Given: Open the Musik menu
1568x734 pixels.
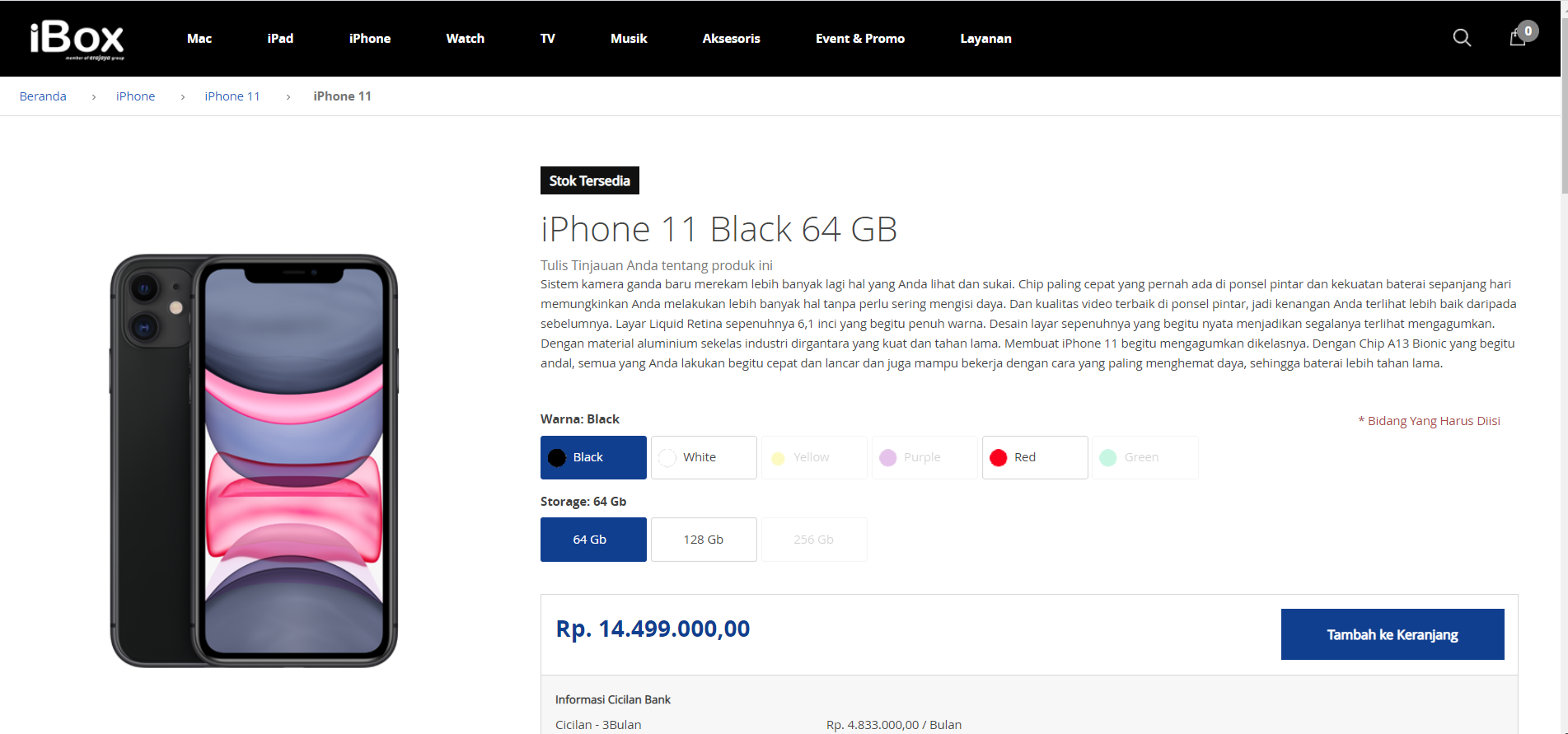Looking at the screenshot, I should [x=629, y=39].
